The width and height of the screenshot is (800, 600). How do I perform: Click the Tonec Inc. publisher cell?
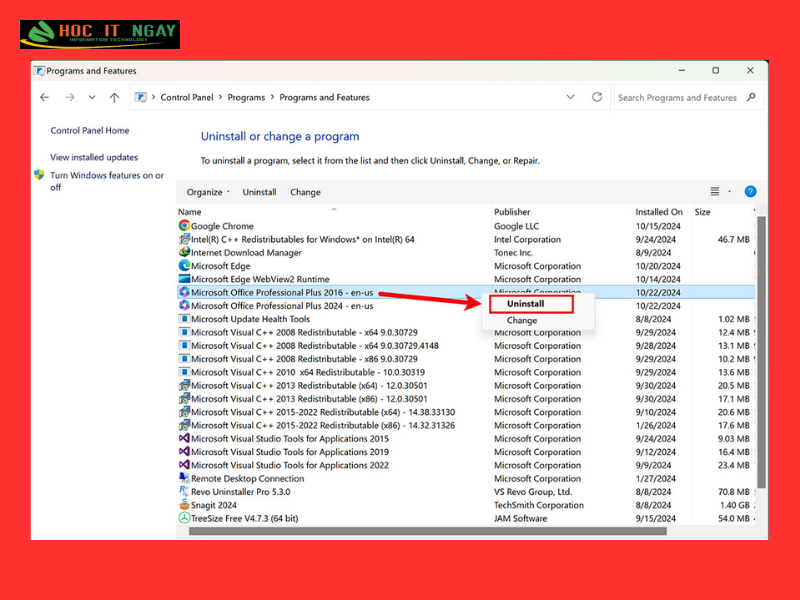[513, 253]
